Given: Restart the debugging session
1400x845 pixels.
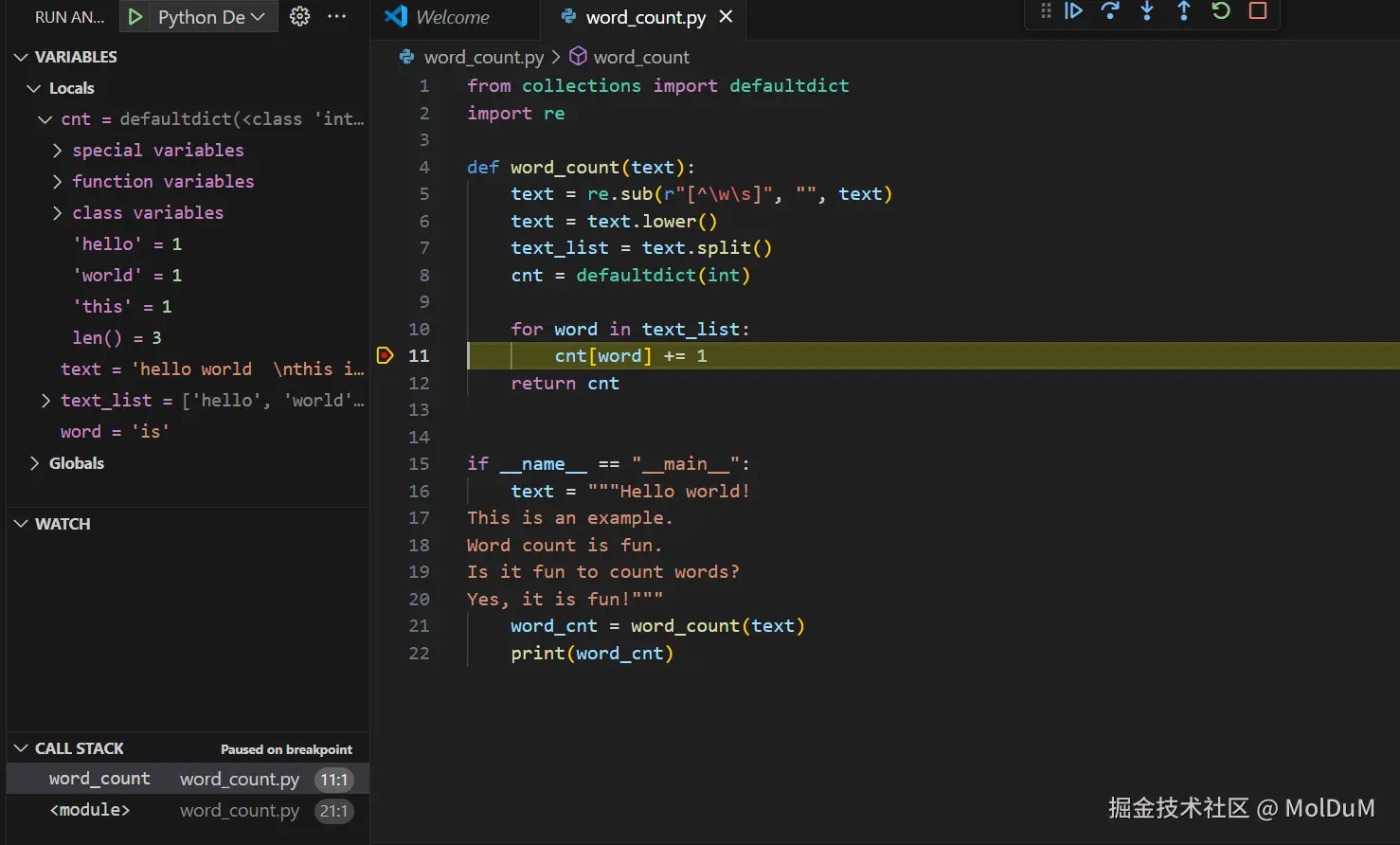Looking at the screenshot, I should click(1221, 11).
